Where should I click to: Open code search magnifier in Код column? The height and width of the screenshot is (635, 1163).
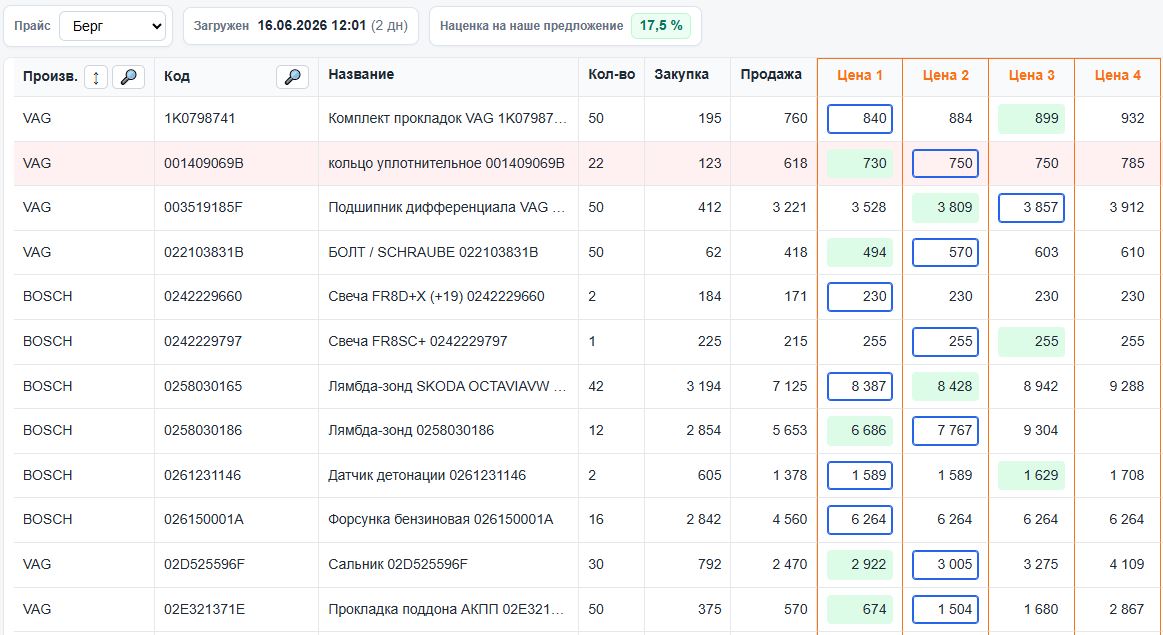point(292,76)
